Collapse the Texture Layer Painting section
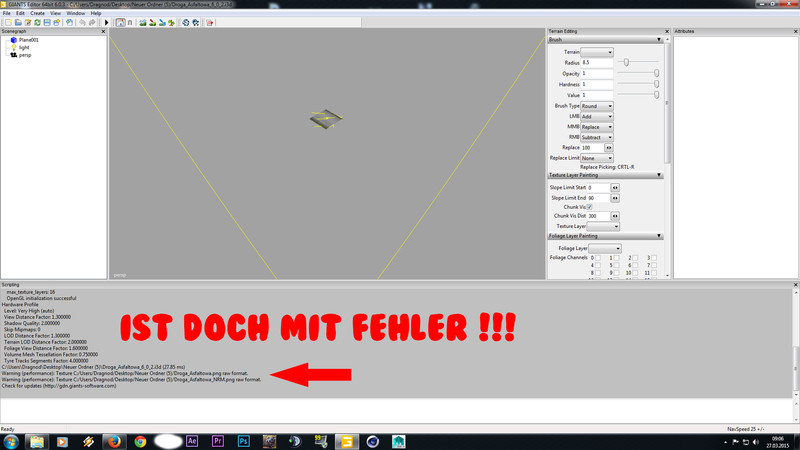Image resolution: width=800 pixels, height=450 pixels. [x=659, y=176]
